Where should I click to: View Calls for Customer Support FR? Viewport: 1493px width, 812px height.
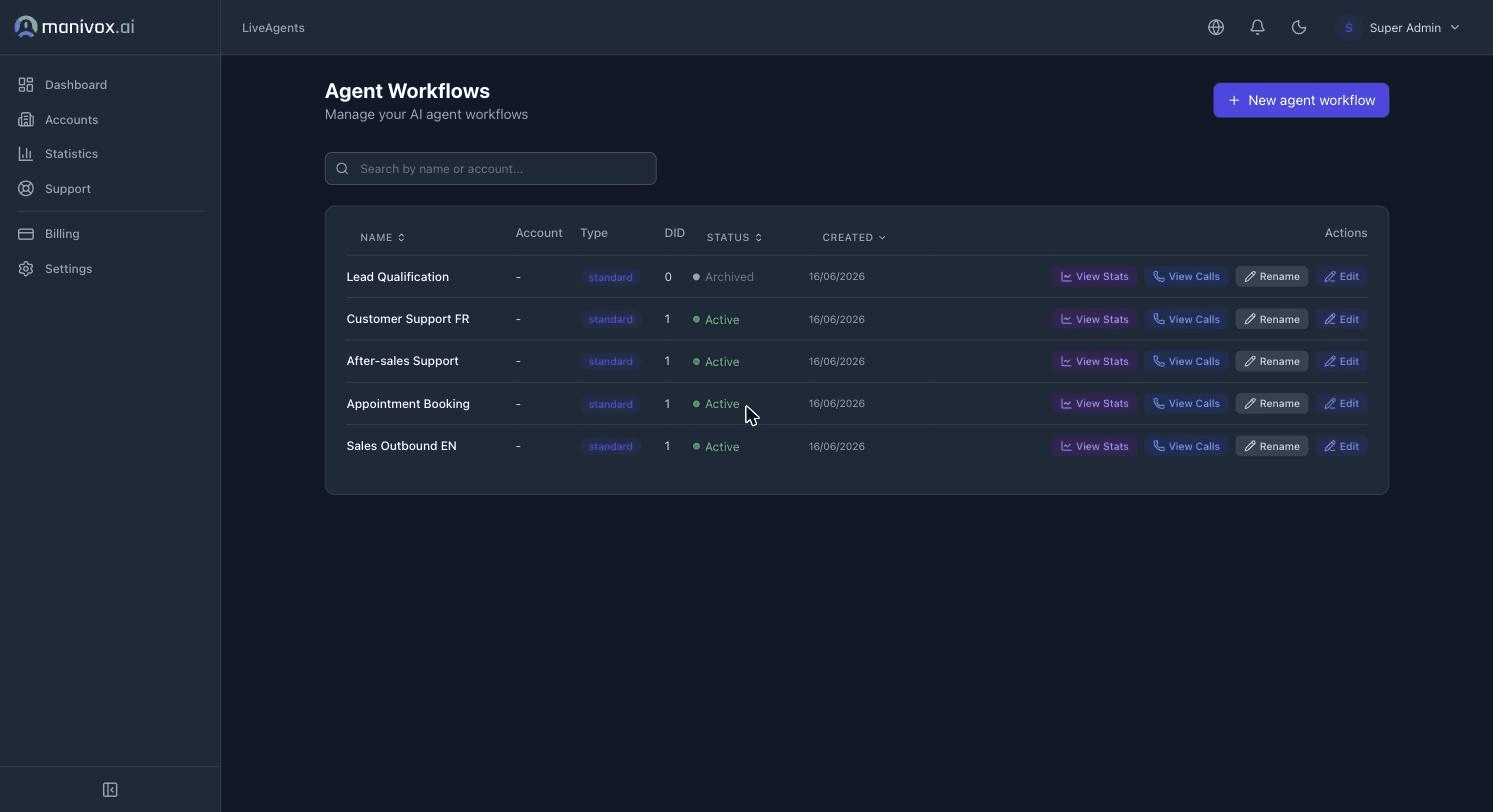1186,320
